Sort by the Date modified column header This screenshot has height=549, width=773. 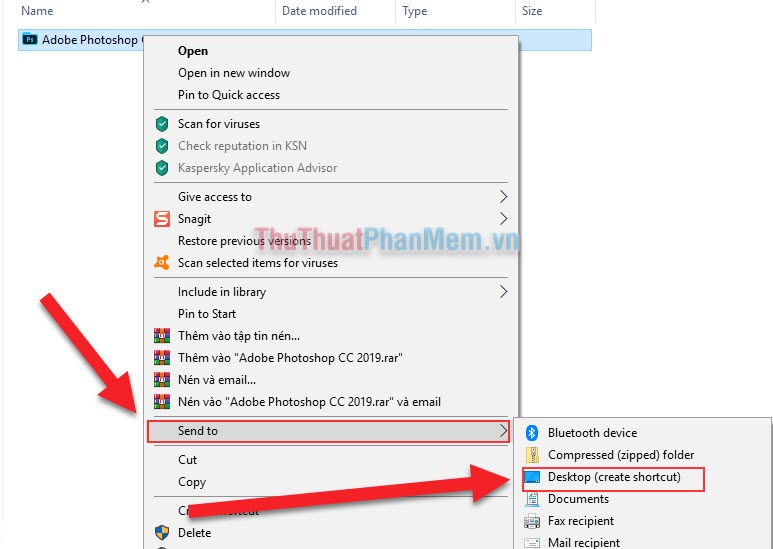tap(319, 11)
